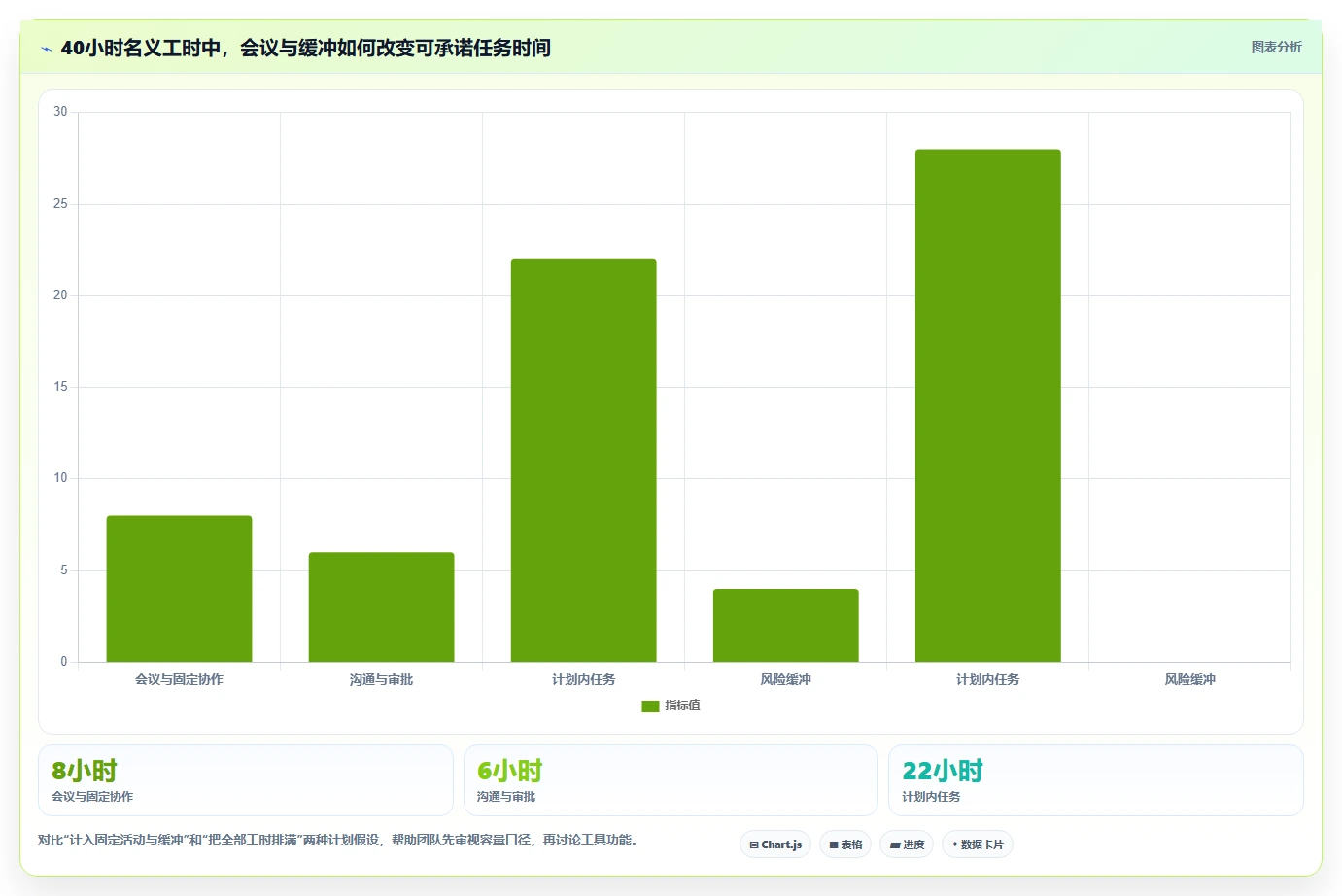Click the 8小时 stat card
The height and width of the screenshot is (896, 1342).
(x=246, y=780)
